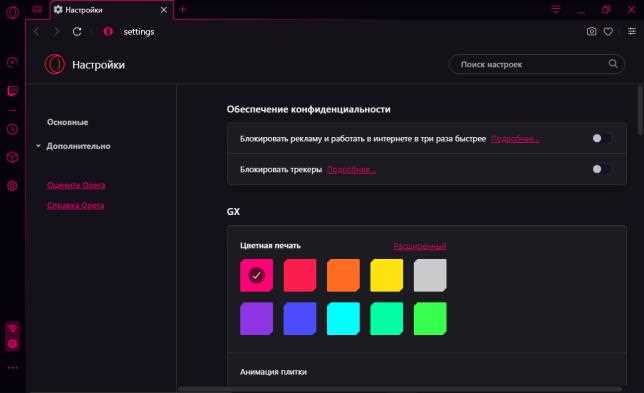The width and height of the screenshot is (644, 393).
Task: Enable the Блокировать трекеры toggle
Action: pyautogui.click(x=602, y=169)
